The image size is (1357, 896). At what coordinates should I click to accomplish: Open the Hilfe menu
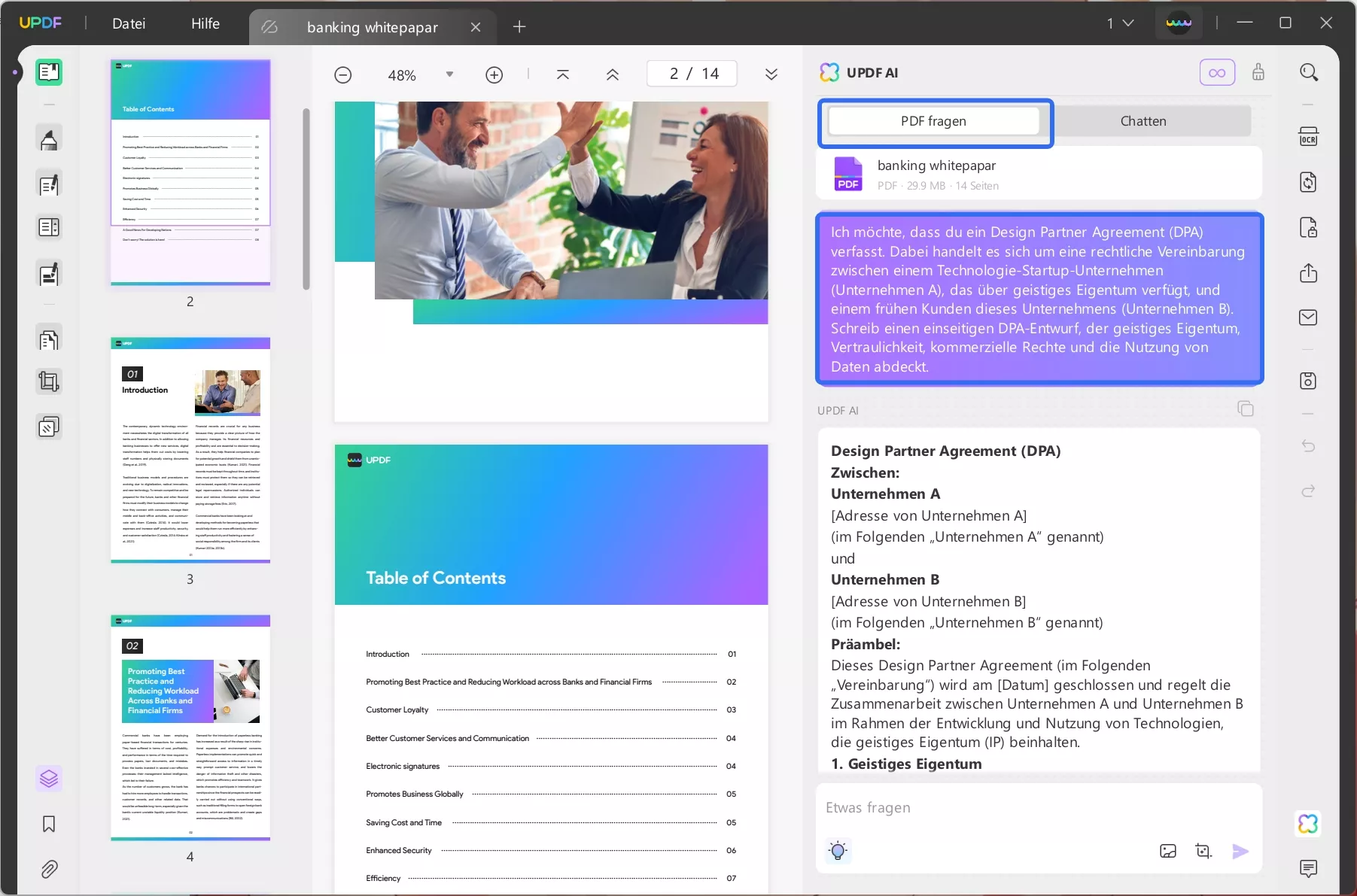click(205, 23)
